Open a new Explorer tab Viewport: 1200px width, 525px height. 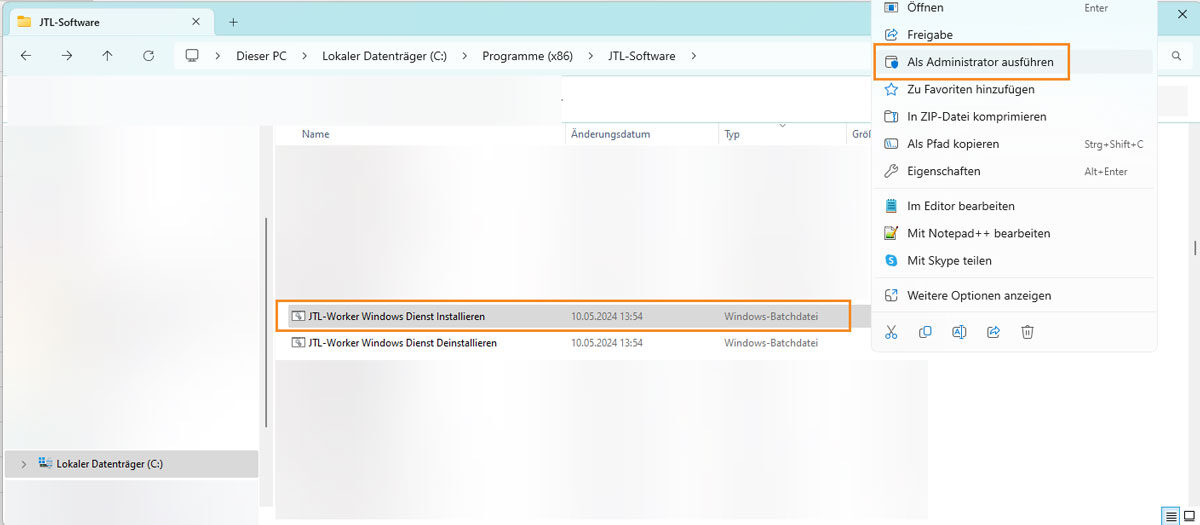[x=233, y=21]
